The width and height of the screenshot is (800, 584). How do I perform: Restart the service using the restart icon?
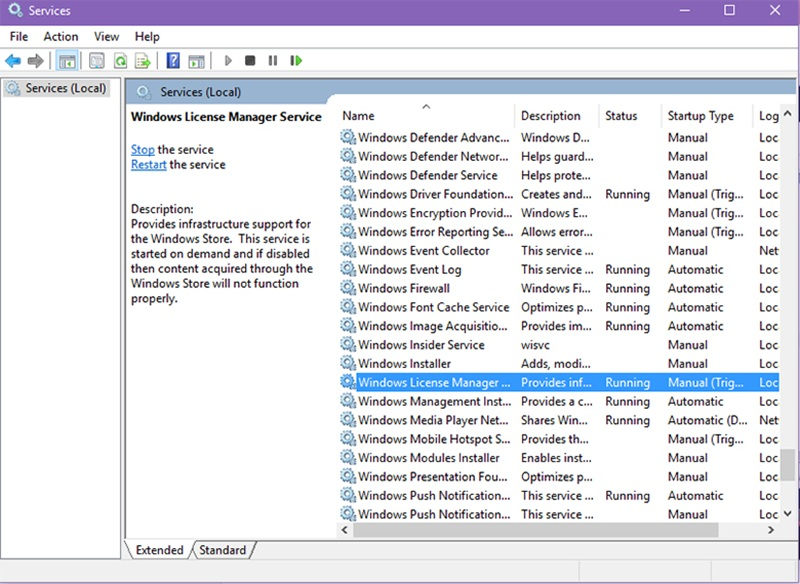coord(295,61)
